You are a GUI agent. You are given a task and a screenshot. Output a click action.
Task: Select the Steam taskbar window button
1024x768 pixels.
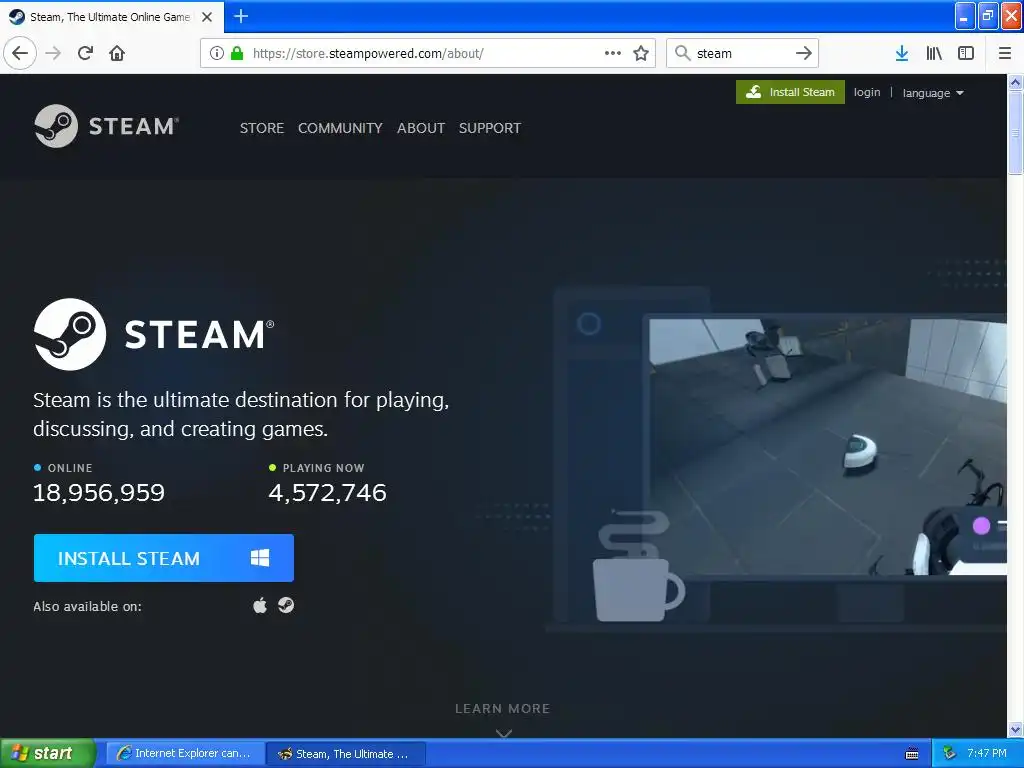(346, 754)
